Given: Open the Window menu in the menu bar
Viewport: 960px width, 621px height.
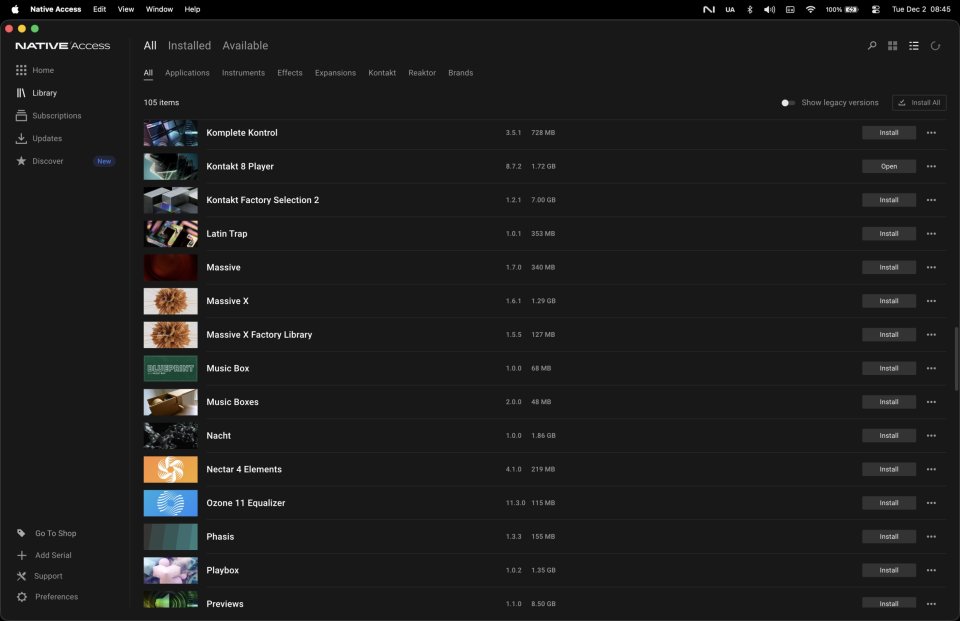Looking at the screenshot, I should click(x=158, y=9).
